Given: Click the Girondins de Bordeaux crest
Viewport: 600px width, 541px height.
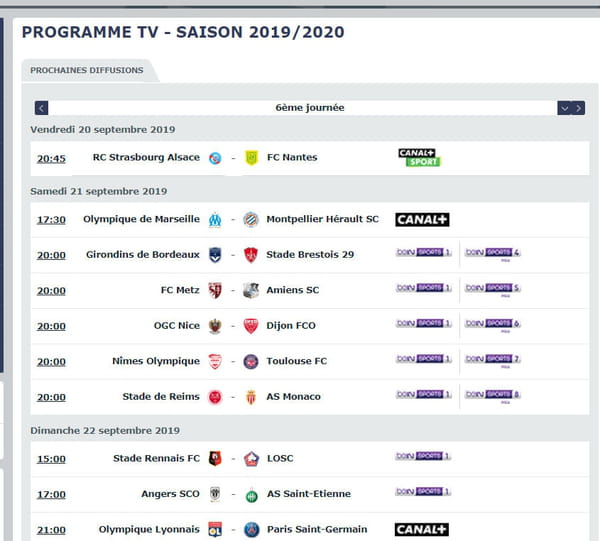Looking at the screenshot, I should click(215, 255).
